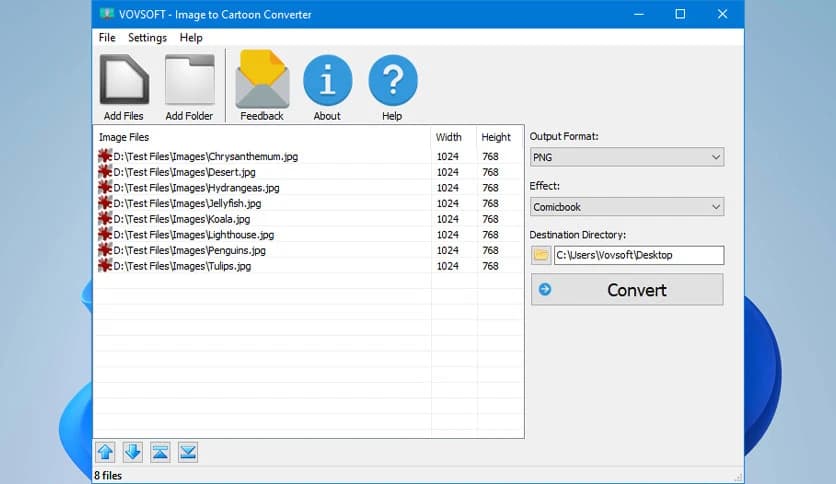Select the Koala.jpg file path row
The image size is (836, 484).
(x=181, y=219)
